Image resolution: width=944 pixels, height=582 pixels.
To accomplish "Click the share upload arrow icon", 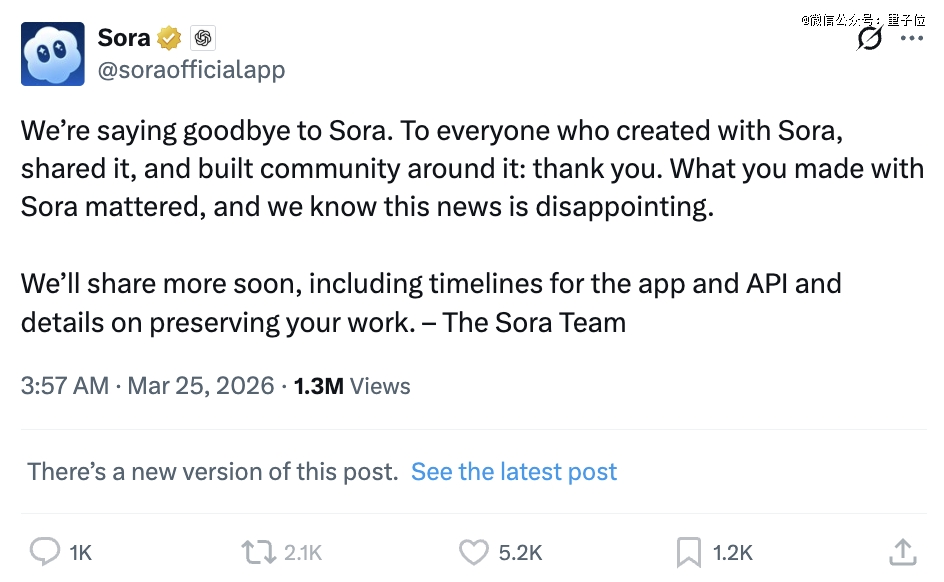I will coord(902,552).
